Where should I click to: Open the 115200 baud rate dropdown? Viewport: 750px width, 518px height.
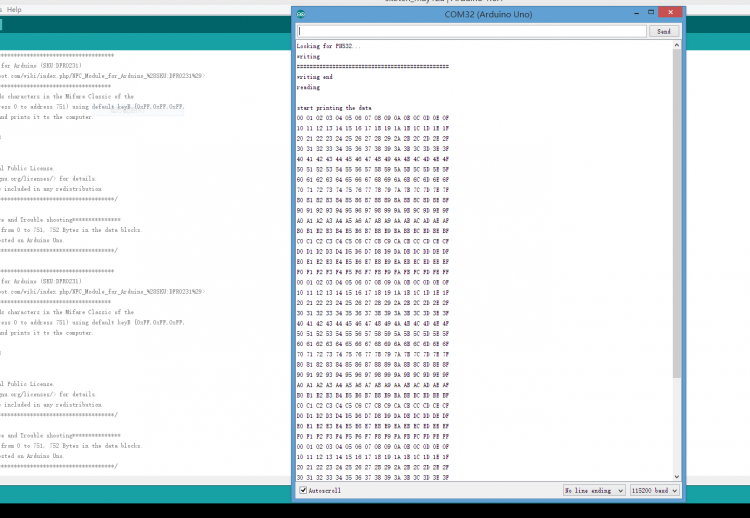tap(655, 491)
